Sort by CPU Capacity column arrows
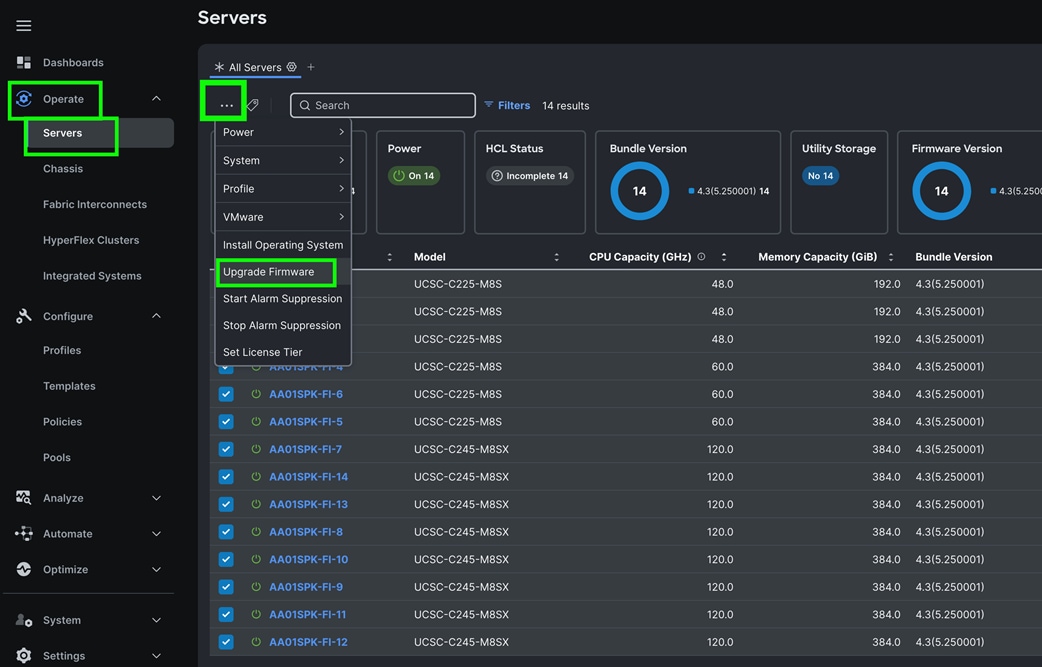1042x667 pixels. tap(724, 257)
